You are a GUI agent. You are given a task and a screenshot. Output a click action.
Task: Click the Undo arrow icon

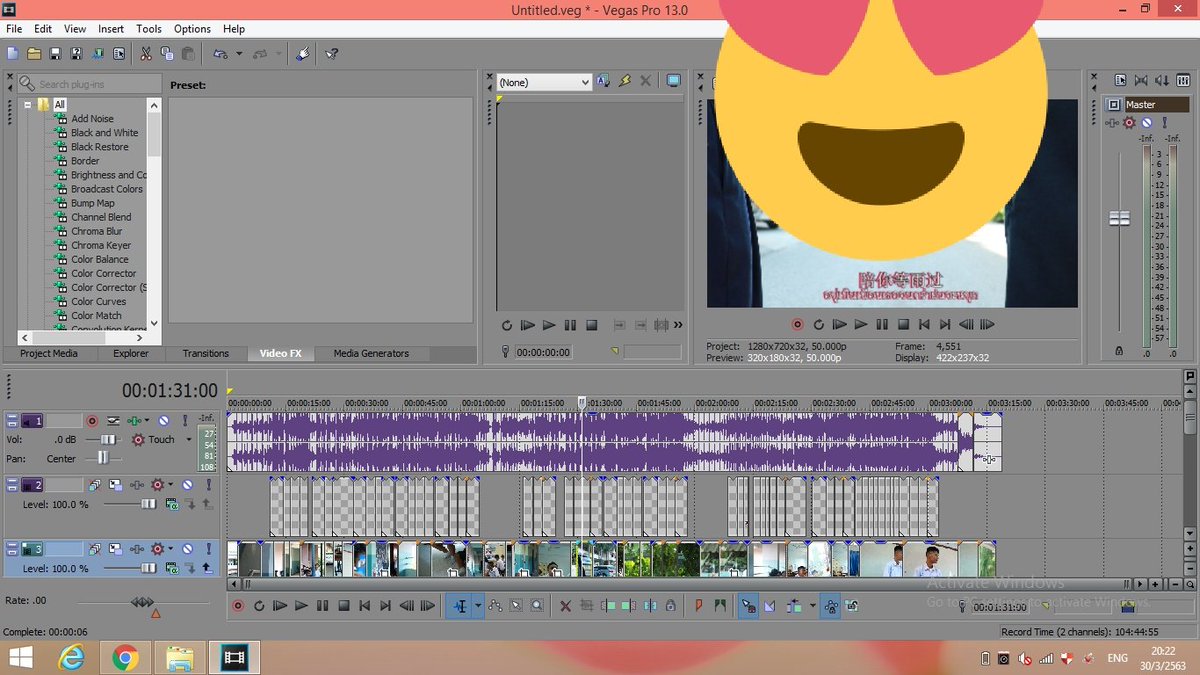pyautogui.click(x=220, y=54)
